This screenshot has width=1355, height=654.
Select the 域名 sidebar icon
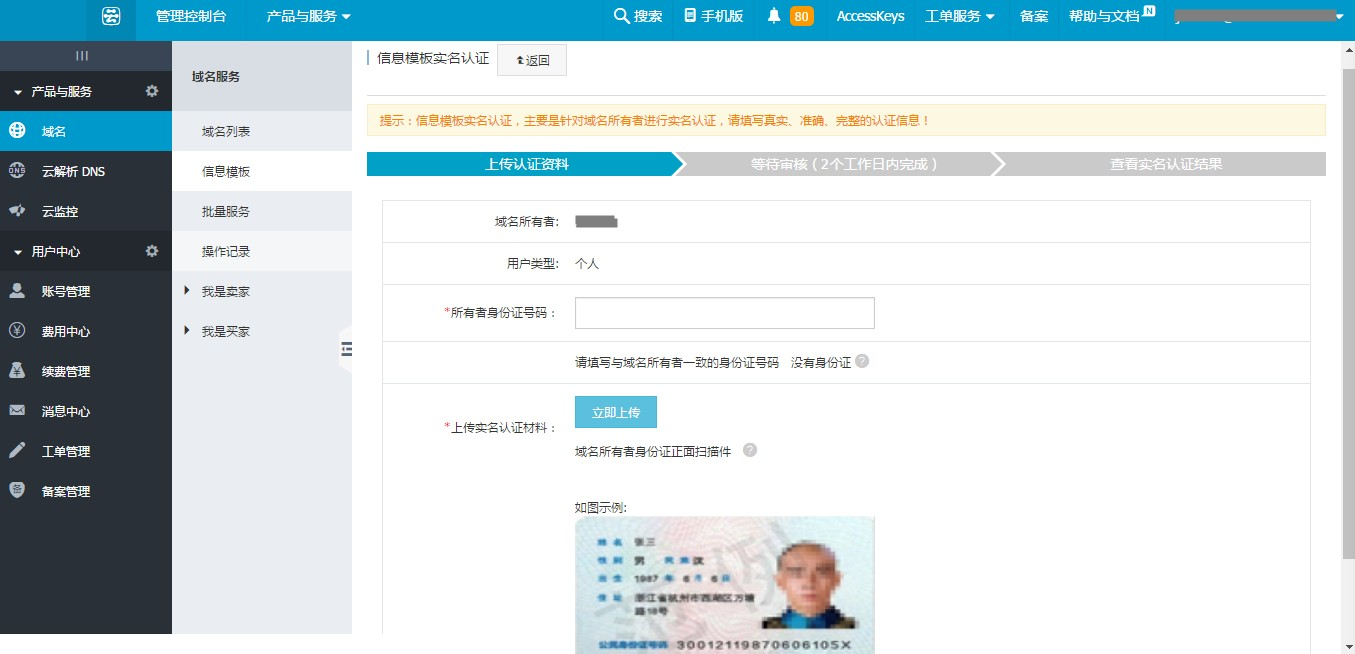(20, 131)
